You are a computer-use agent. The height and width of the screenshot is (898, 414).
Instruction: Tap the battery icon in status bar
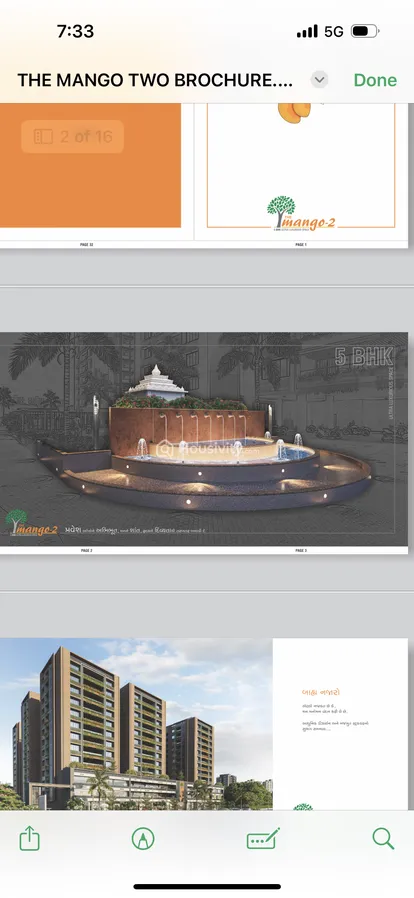pos(365,31)
